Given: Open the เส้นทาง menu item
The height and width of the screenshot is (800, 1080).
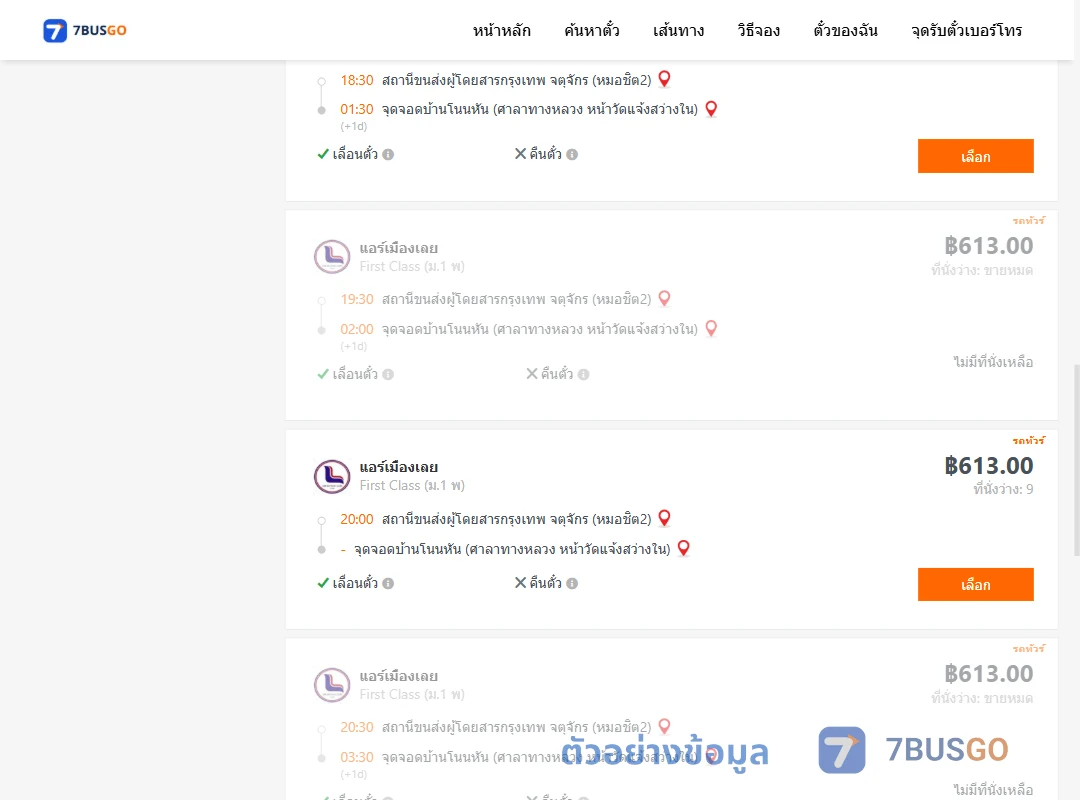Looking at the screenshot, I should click(678, 30).
